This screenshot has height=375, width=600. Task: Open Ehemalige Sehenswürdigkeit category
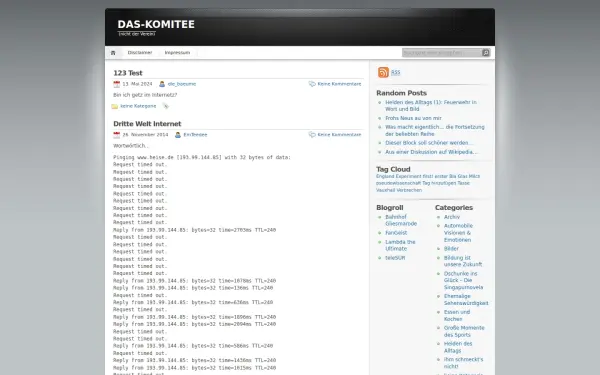coord(466,300)
